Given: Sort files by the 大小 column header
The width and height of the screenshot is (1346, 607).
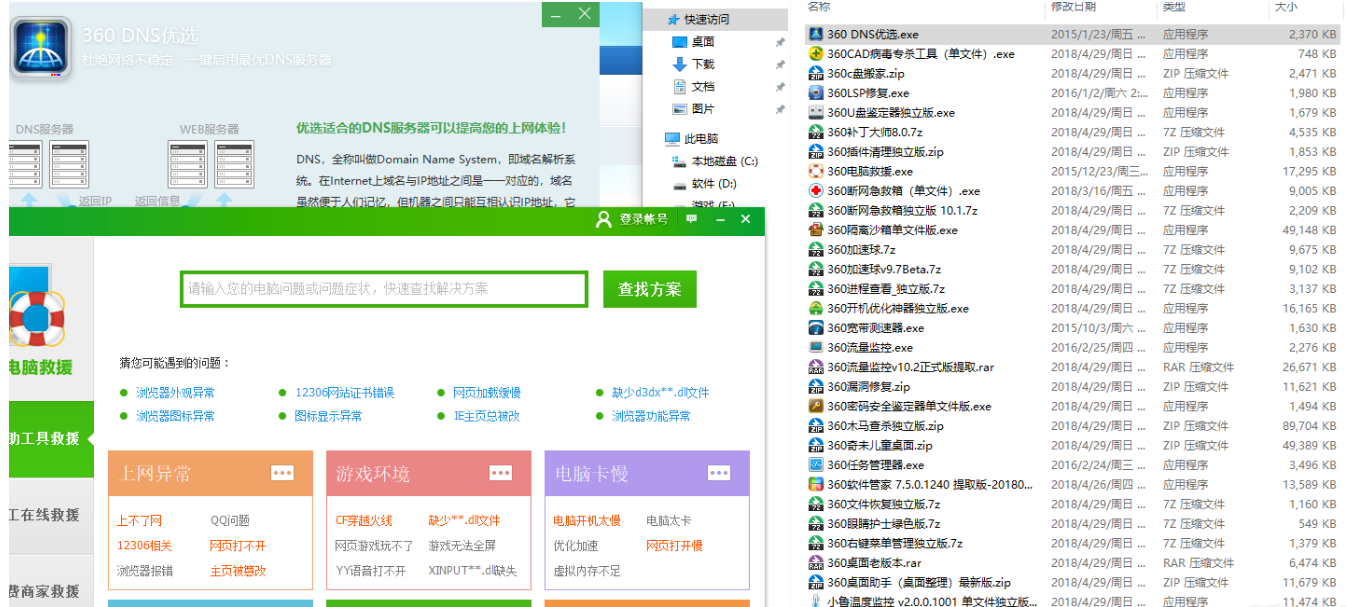Looking at the screenshot, I should pyautogui.click(x=1286, y=7).
